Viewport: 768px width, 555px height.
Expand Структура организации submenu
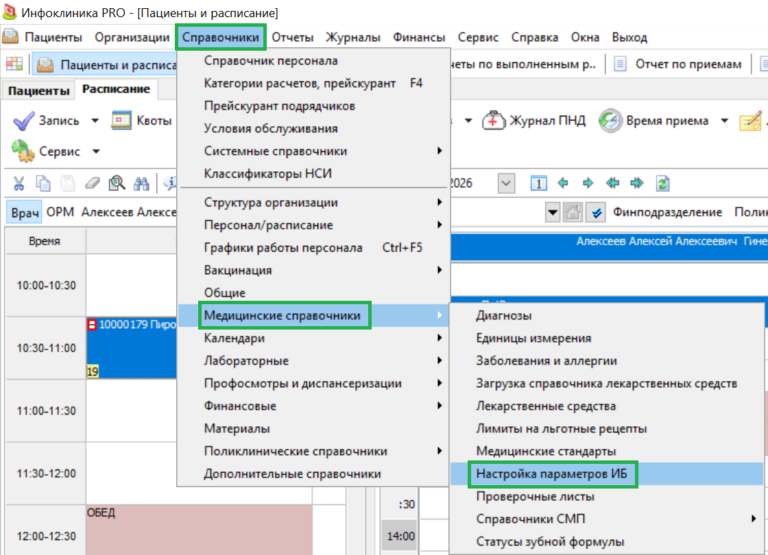point(313,202)
